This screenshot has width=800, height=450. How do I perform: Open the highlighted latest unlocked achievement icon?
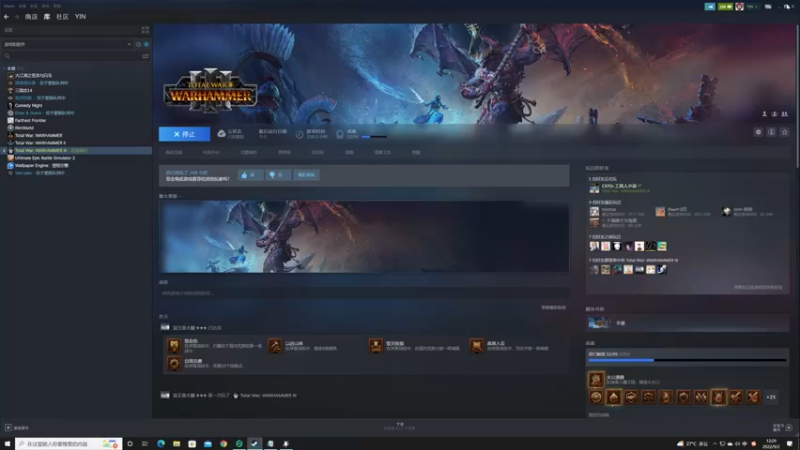596,380
